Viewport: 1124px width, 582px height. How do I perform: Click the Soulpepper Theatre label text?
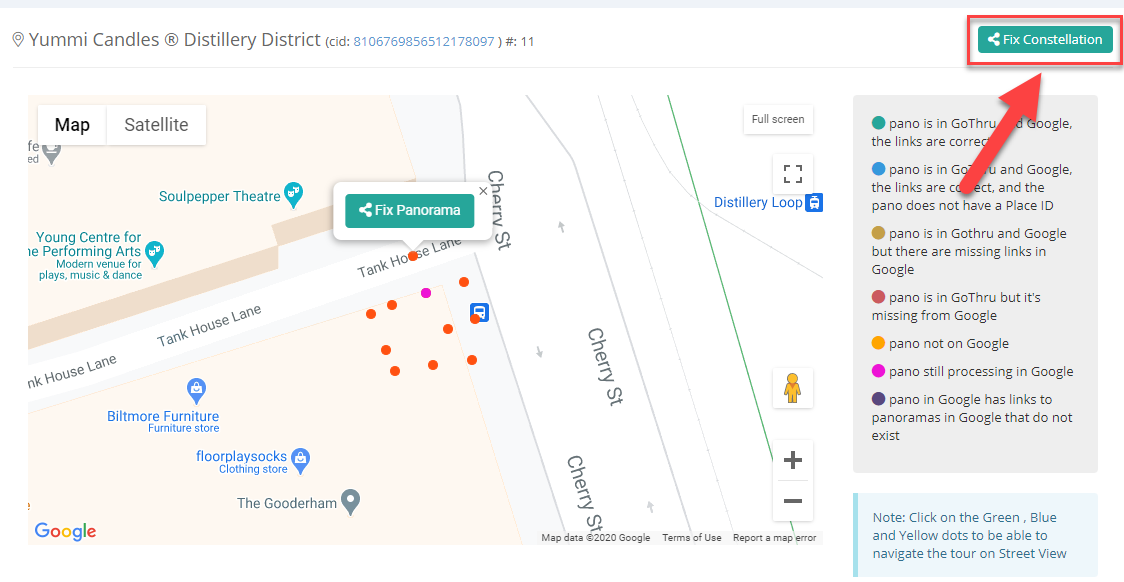[220, 196]
